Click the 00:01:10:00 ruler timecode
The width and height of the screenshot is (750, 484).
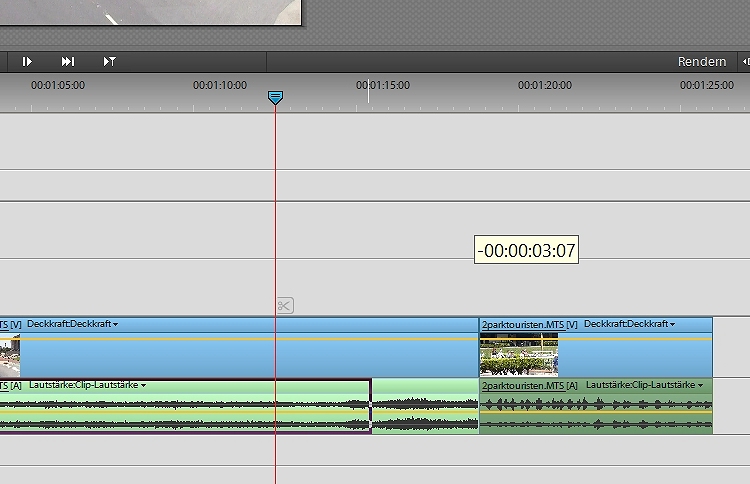pos(220,85)
